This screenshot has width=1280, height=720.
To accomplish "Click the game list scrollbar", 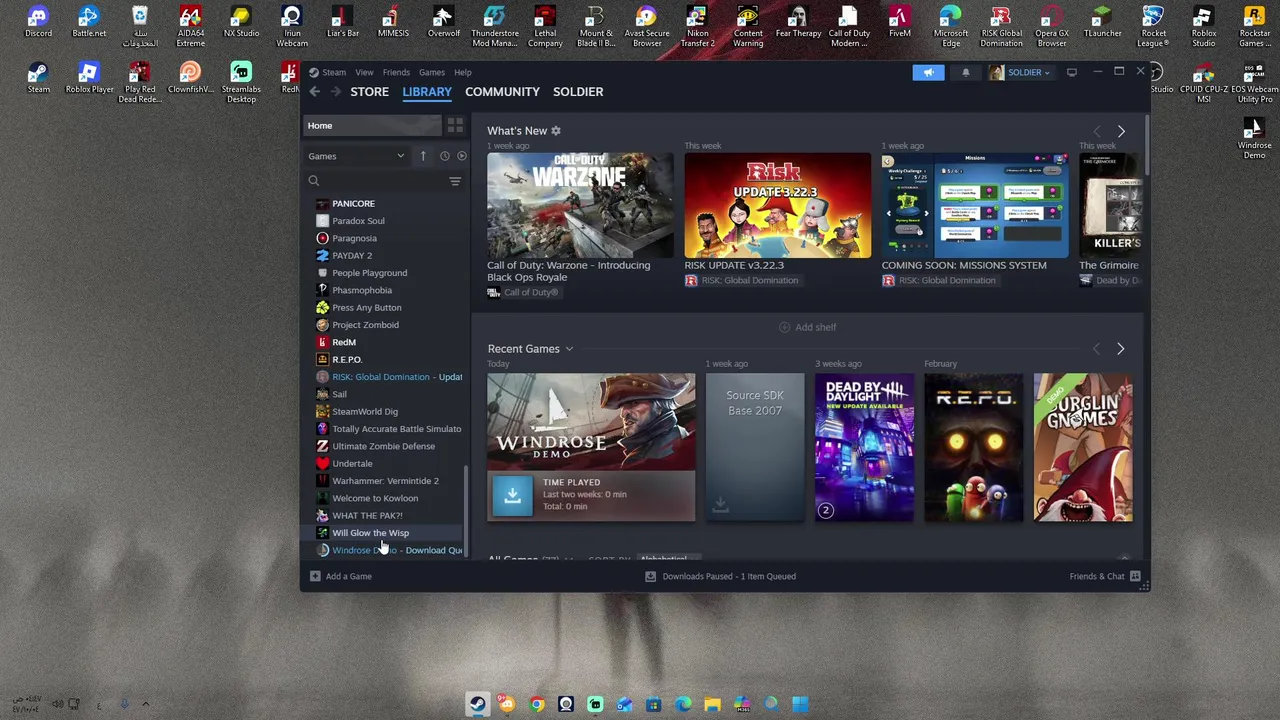I will click(x=466, y=512).
